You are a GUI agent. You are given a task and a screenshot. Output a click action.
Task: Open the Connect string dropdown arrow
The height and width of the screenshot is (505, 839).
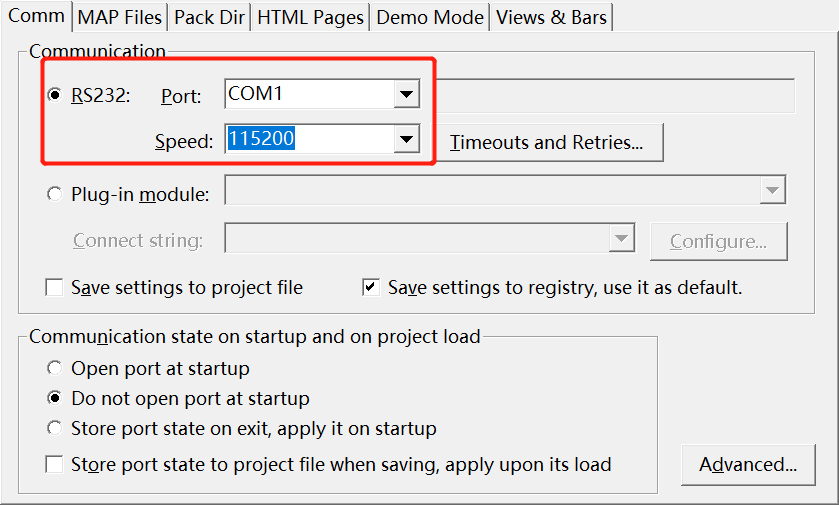point(621,239)
